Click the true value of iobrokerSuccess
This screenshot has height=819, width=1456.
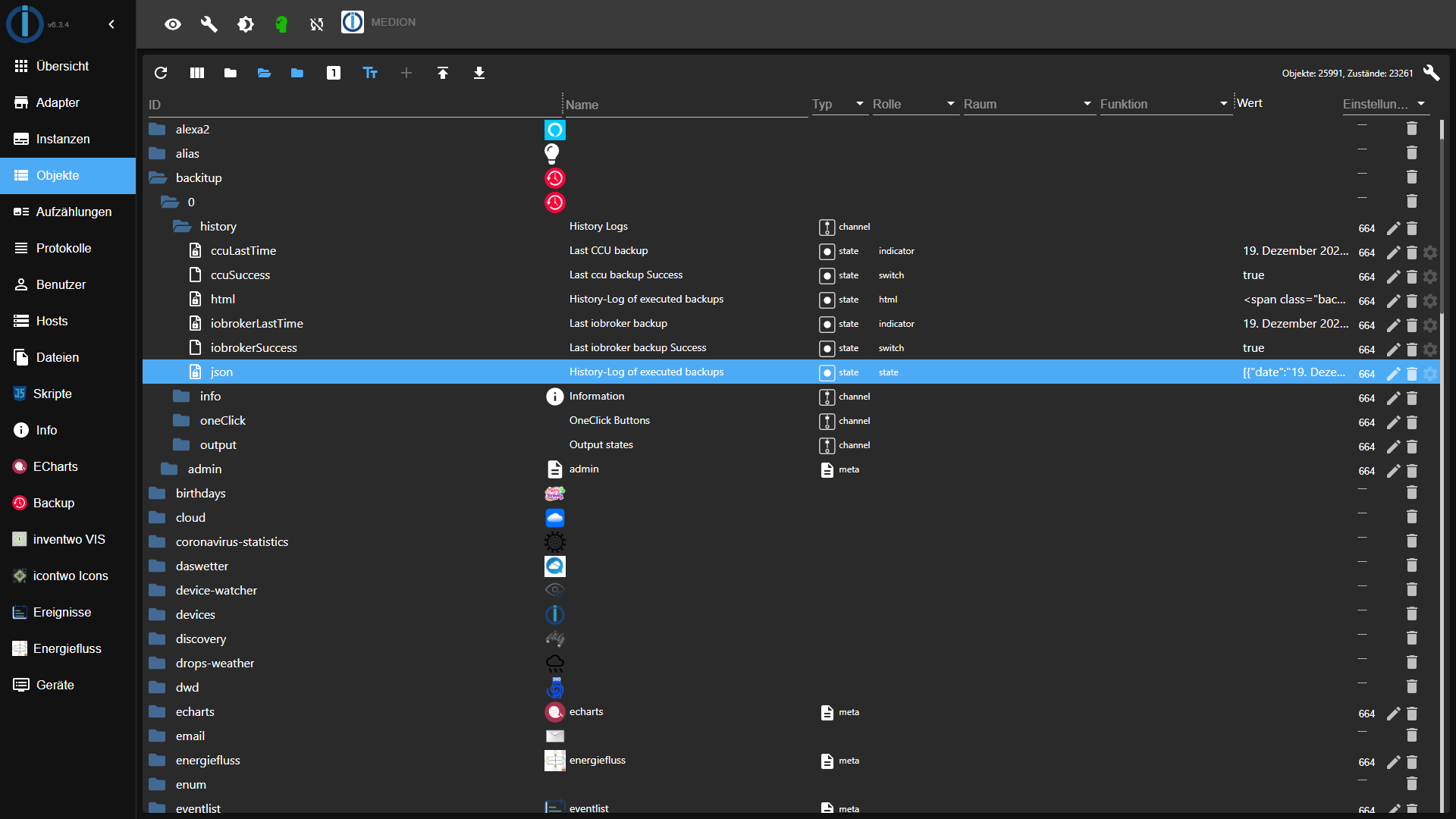[x=1254, y=347]
